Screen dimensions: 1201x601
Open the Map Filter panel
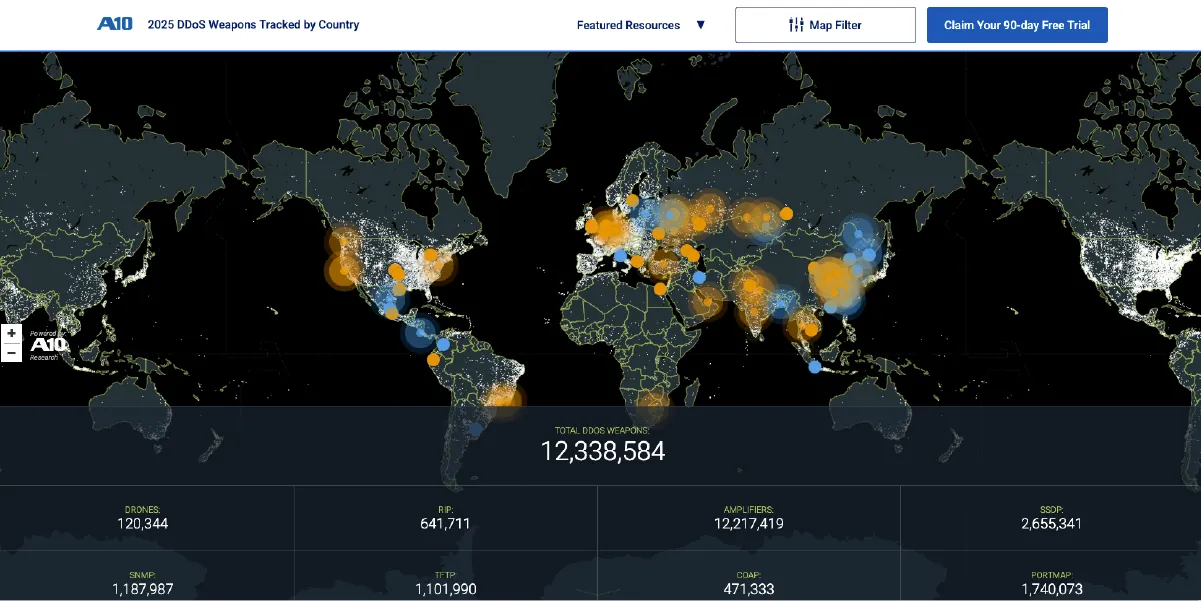(825, 25)
